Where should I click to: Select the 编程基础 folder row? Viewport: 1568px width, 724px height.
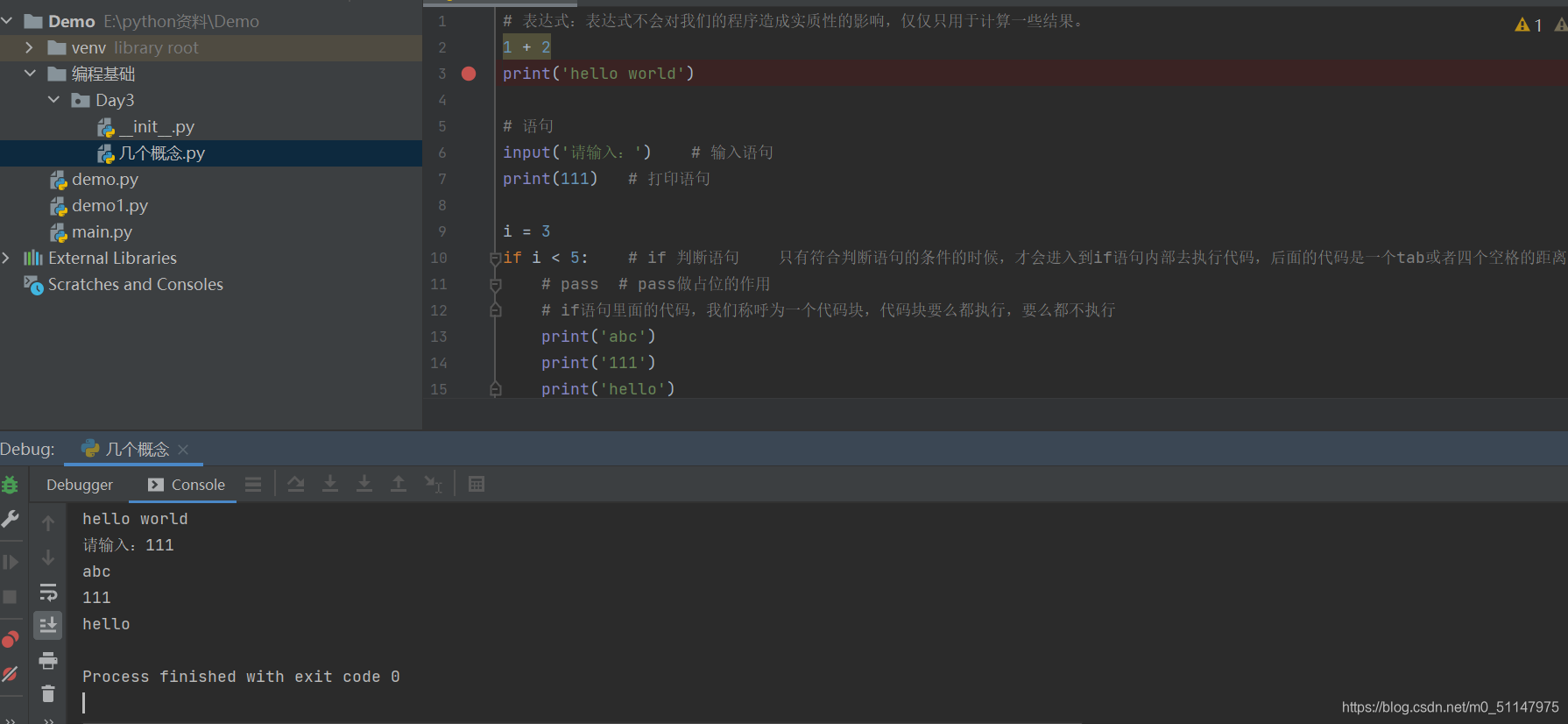(x=211, y=74)
